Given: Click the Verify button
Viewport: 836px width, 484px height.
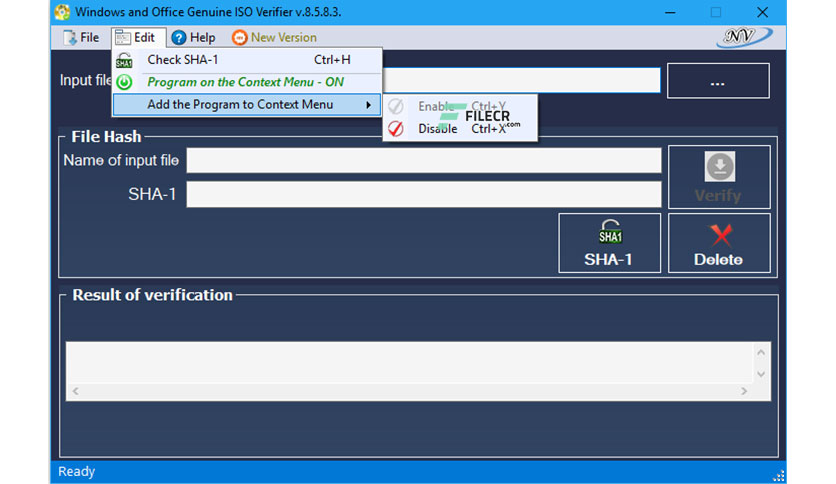Looking at the screenshot, I should pos(719,177).
